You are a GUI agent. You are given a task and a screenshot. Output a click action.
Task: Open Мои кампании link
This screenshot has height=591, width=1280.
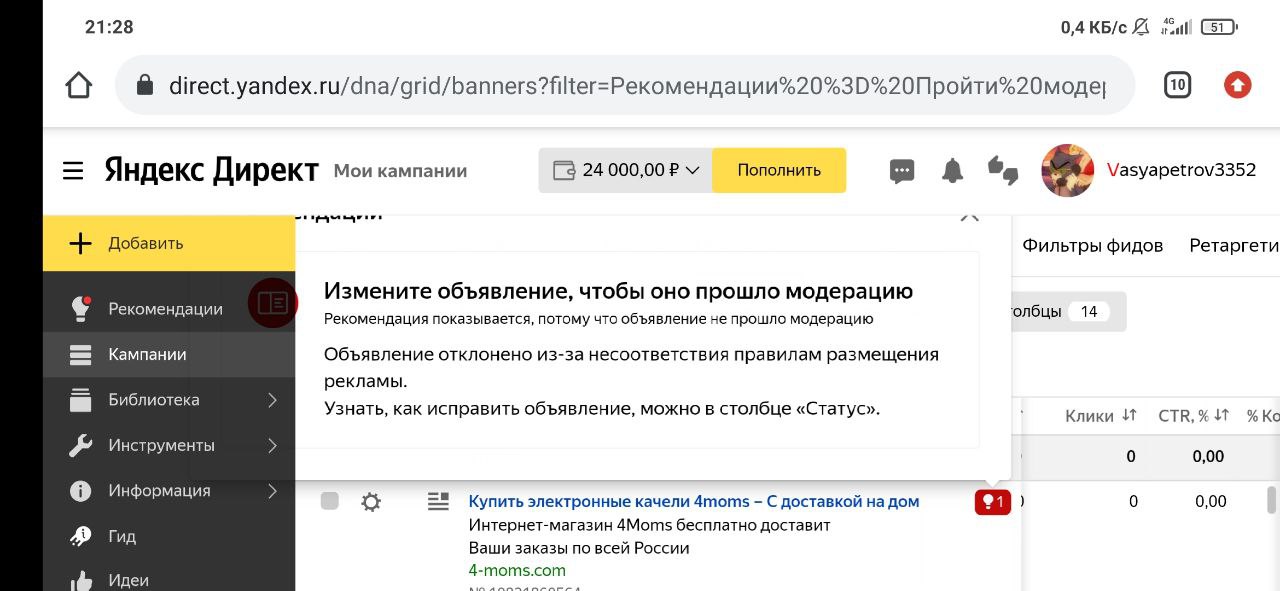click(x=400, y=171)
